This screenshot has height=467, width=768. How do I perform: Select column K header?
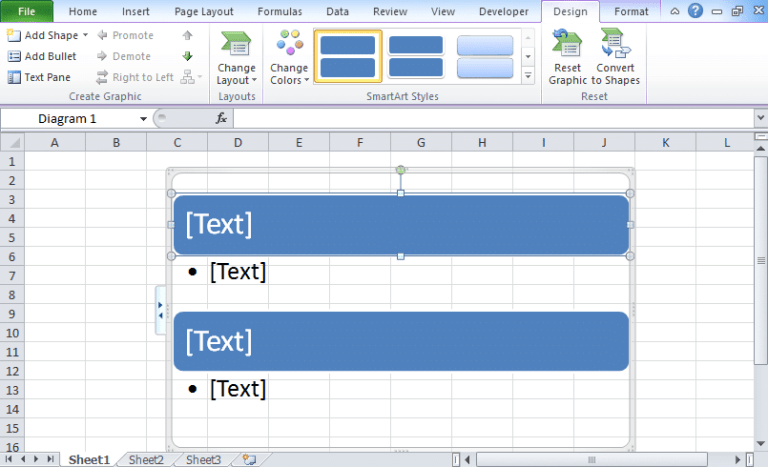665,143
